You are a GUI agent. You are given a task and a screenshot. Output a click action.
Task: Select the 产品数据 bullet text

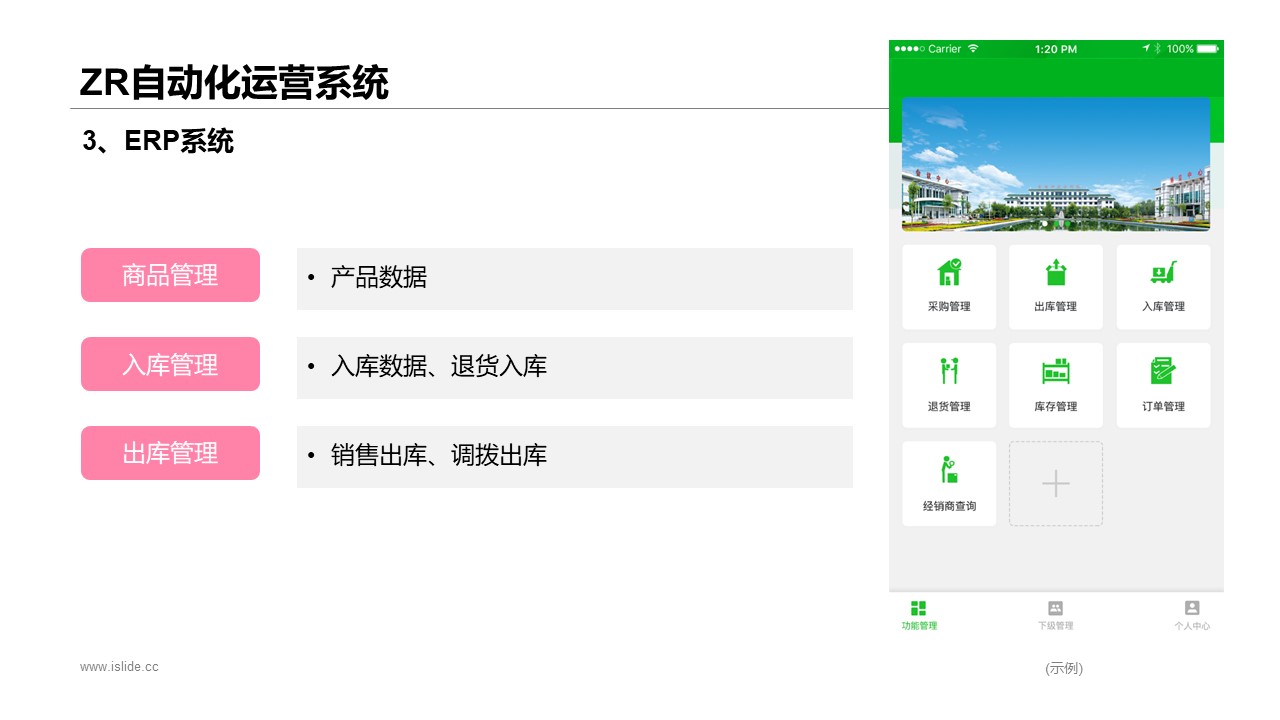[378, 278]
